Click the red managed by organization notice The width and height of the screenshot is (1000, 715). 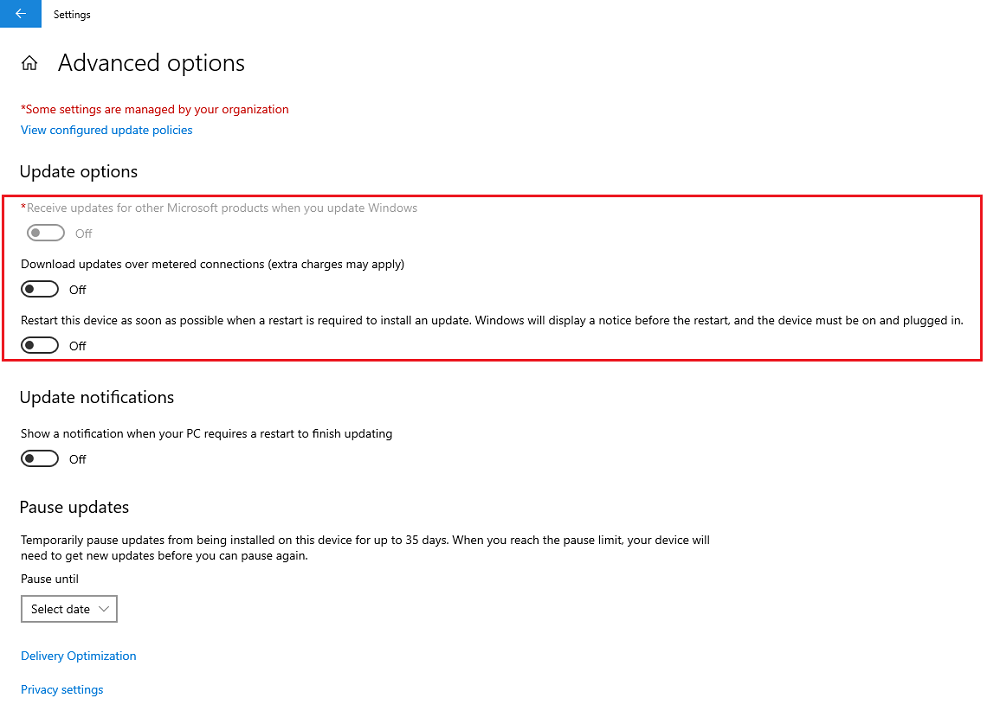pyautogui.click(x=155, y=109)
